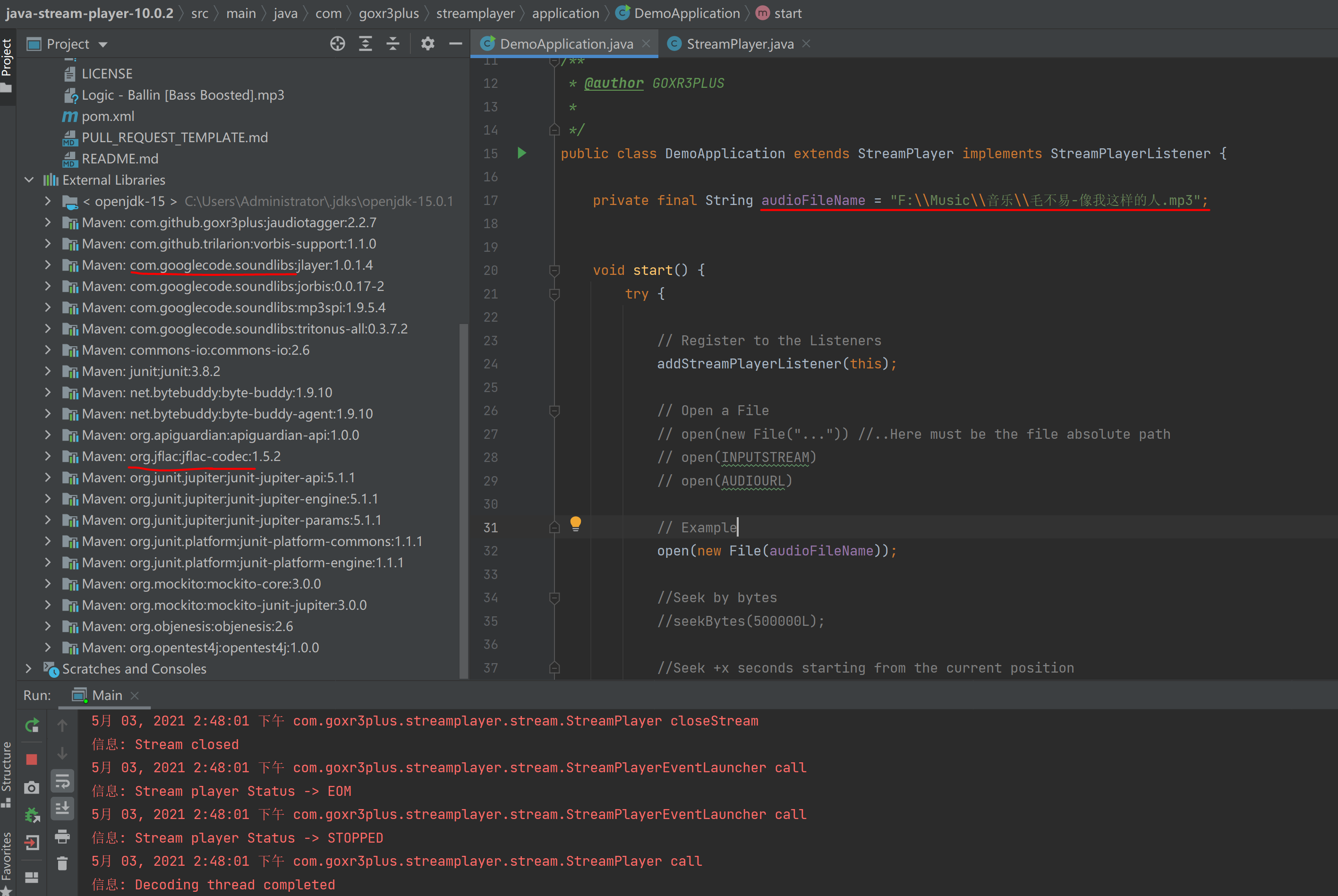Stop the running Main process
Image resolution: width=1338 pixels, height=896 pixels.
point(32,759)
